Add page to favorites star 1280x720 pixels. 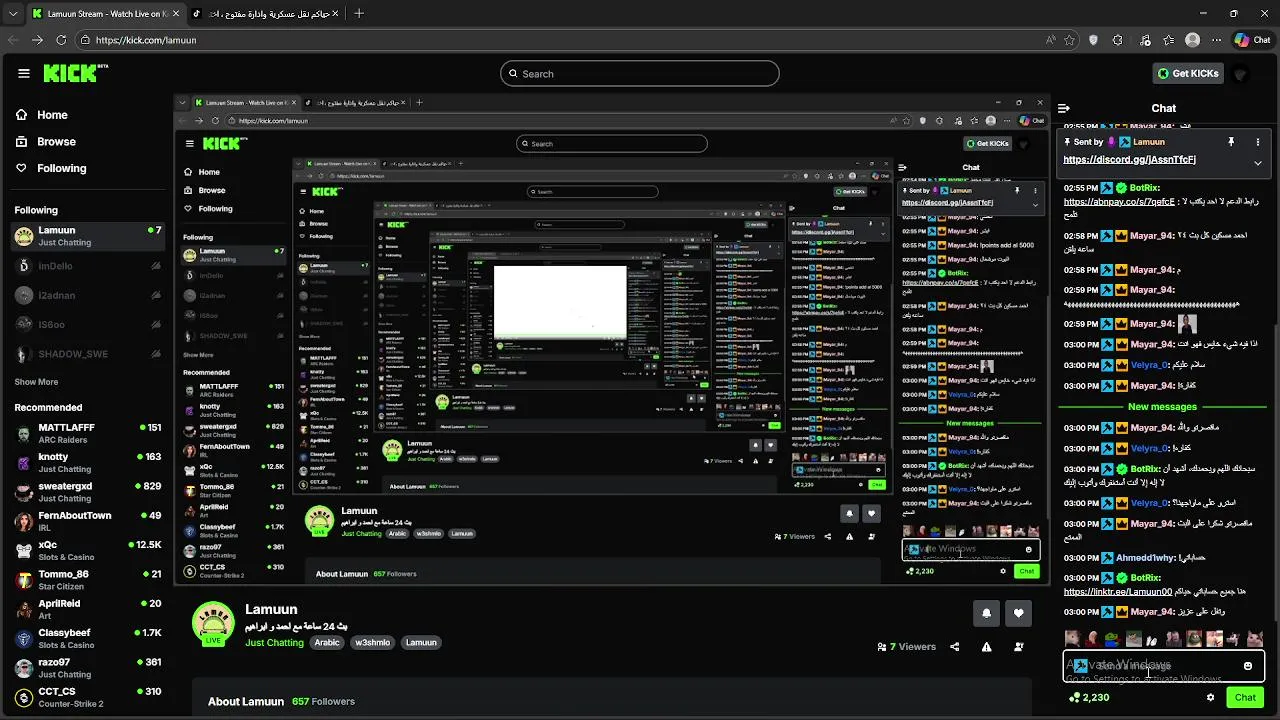point(1069,40)
